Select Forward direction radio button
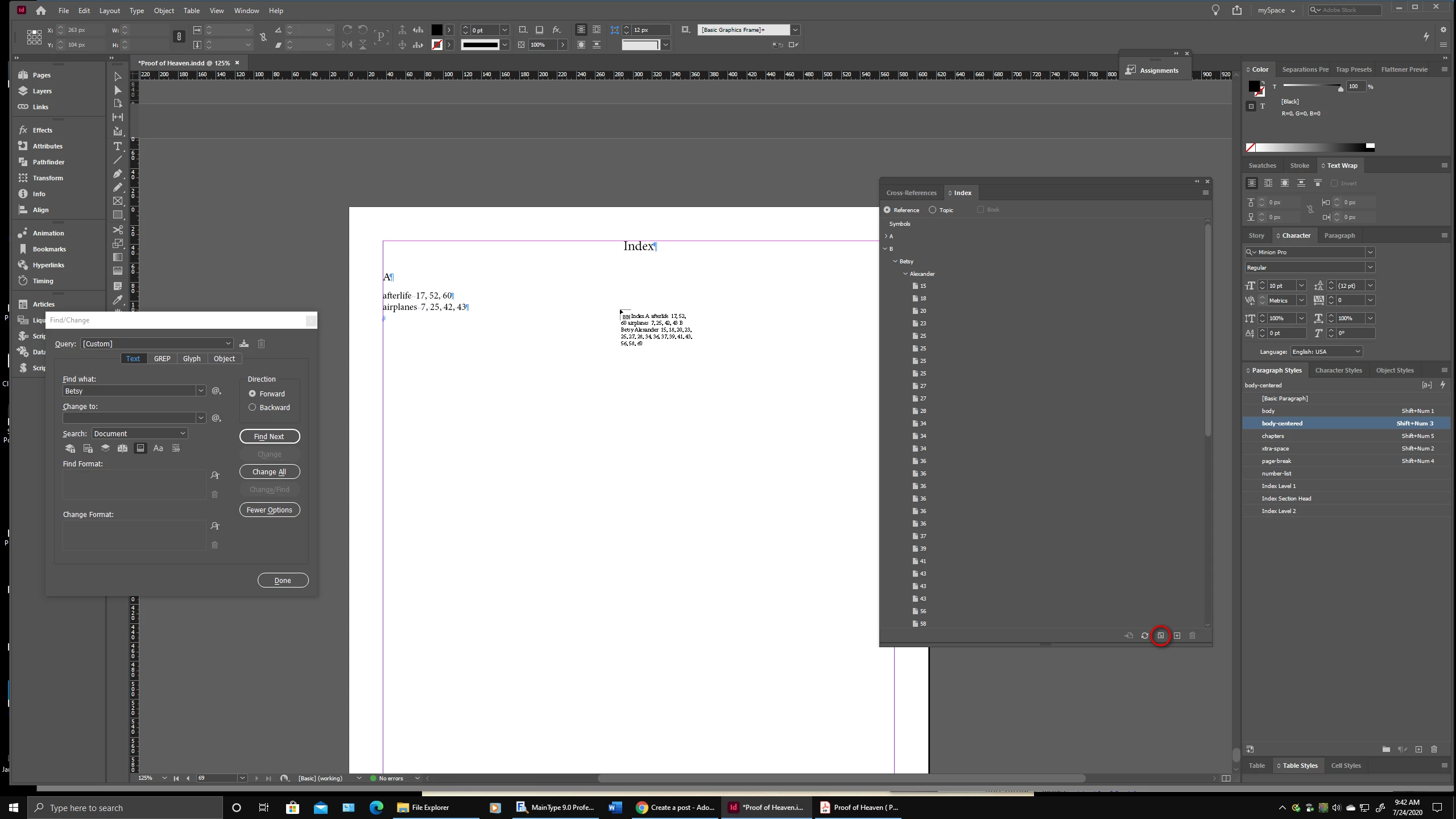Viewport: 1456px width, 819px height. click(252, 394)
